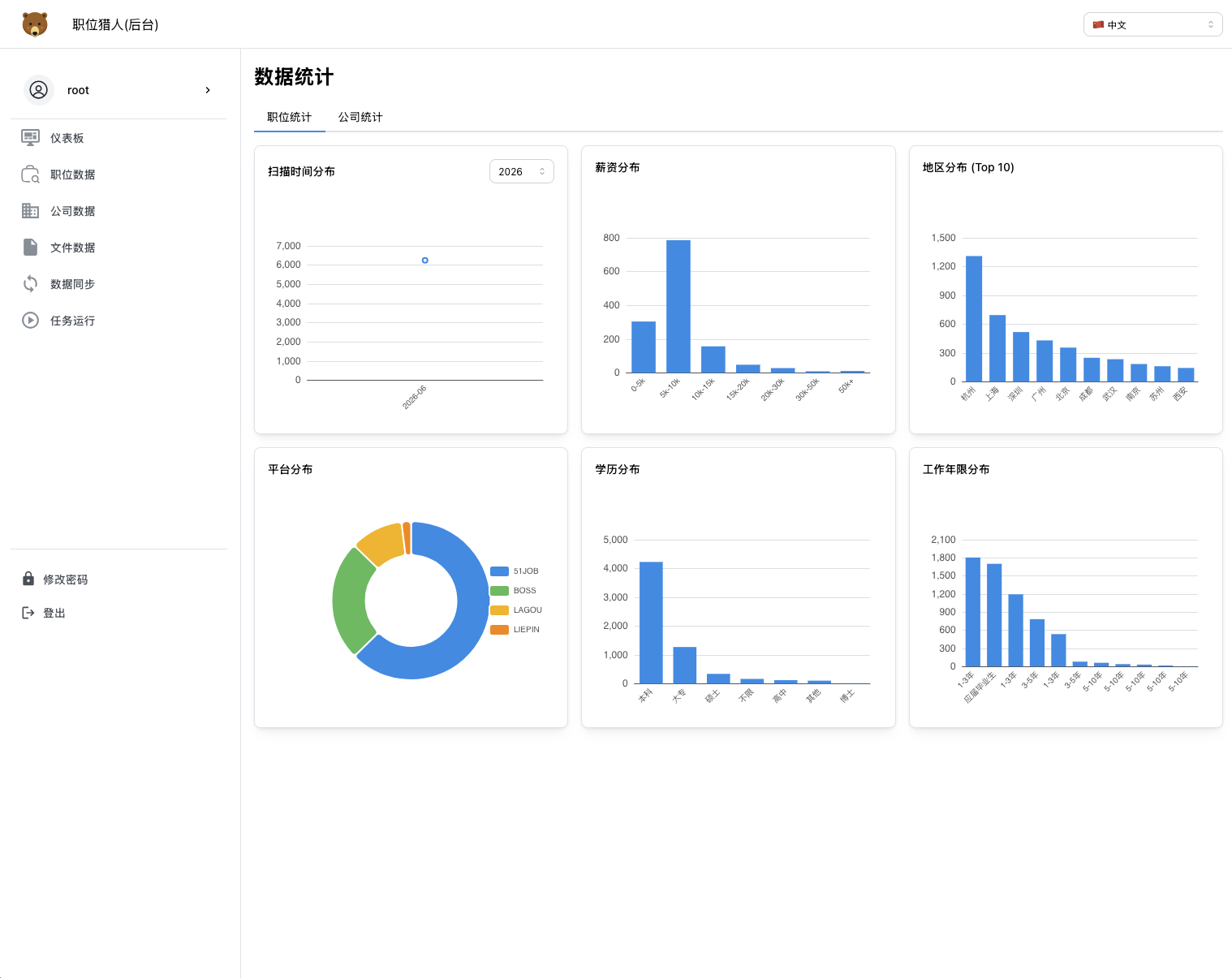Image resolution: width=1232 pixels, height=978 pixels.
Task: Click the 修改密码 lock icon
Action: (28, 579)
